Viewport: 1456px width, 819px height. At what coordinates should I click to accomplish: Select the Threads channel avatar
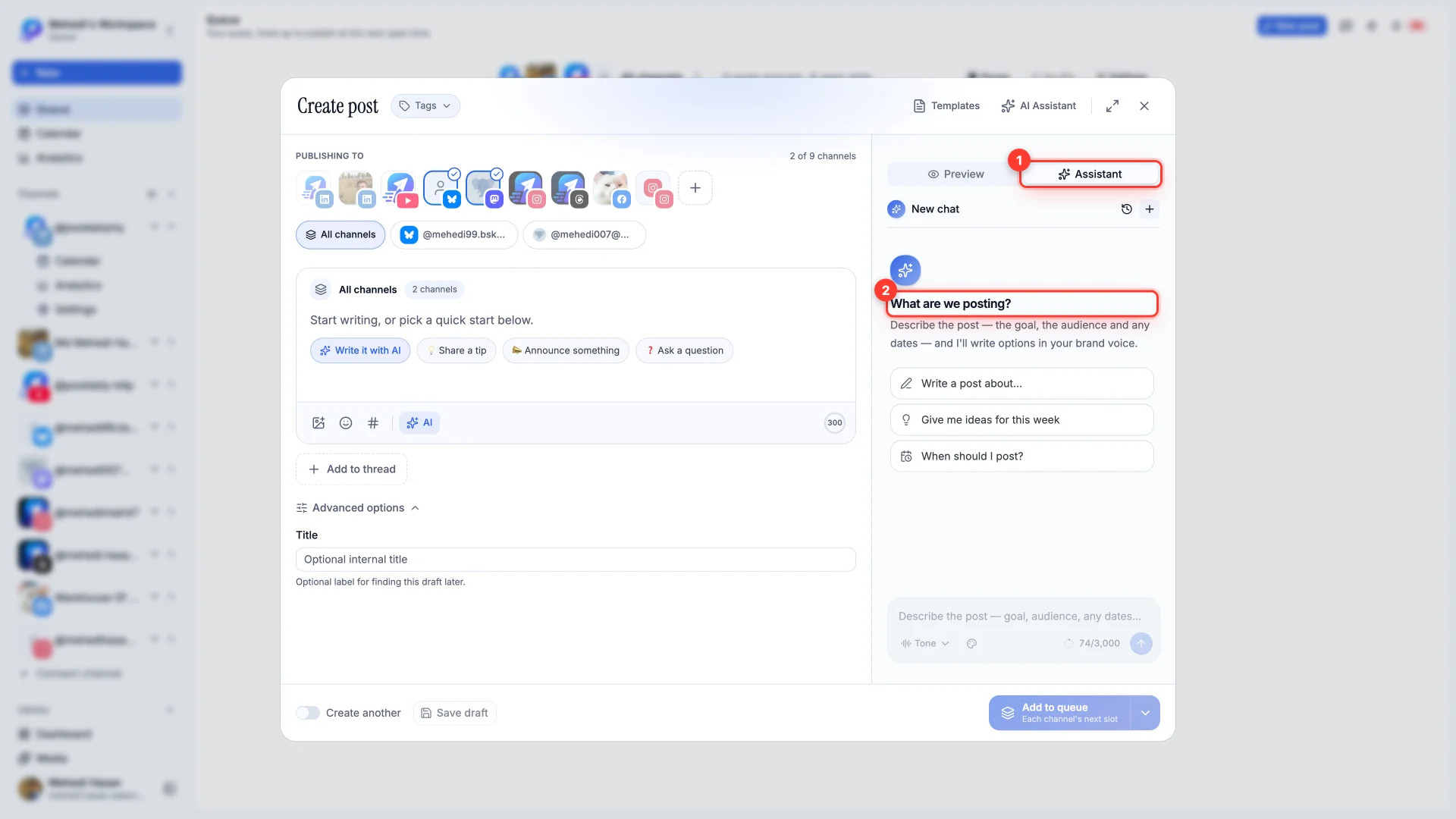(x=569, y=188)
